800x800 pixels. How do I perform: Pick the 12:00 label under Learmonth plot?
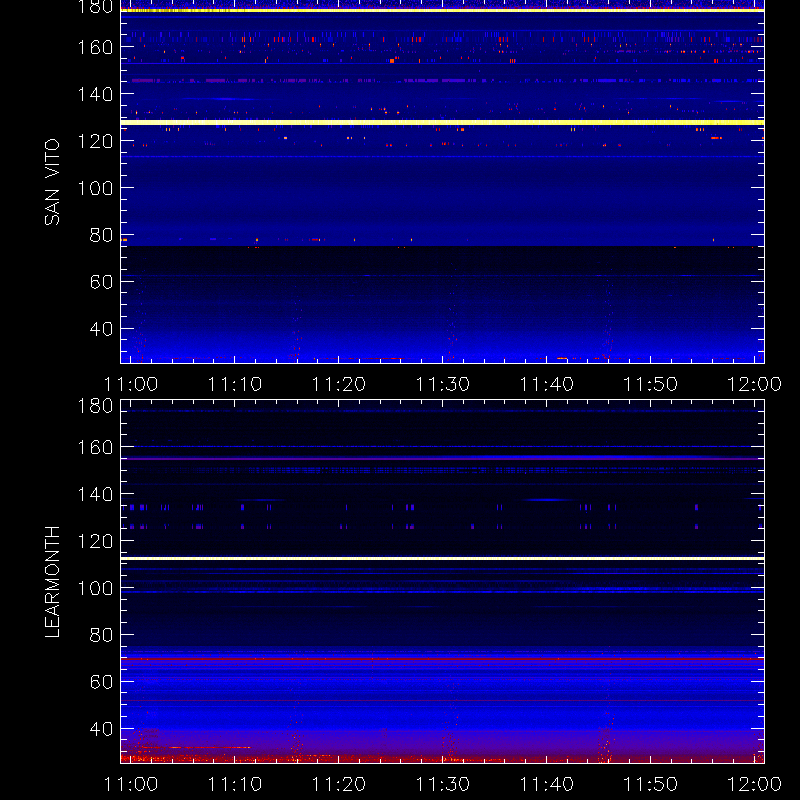pyautogui.click(x=755, y=784)
